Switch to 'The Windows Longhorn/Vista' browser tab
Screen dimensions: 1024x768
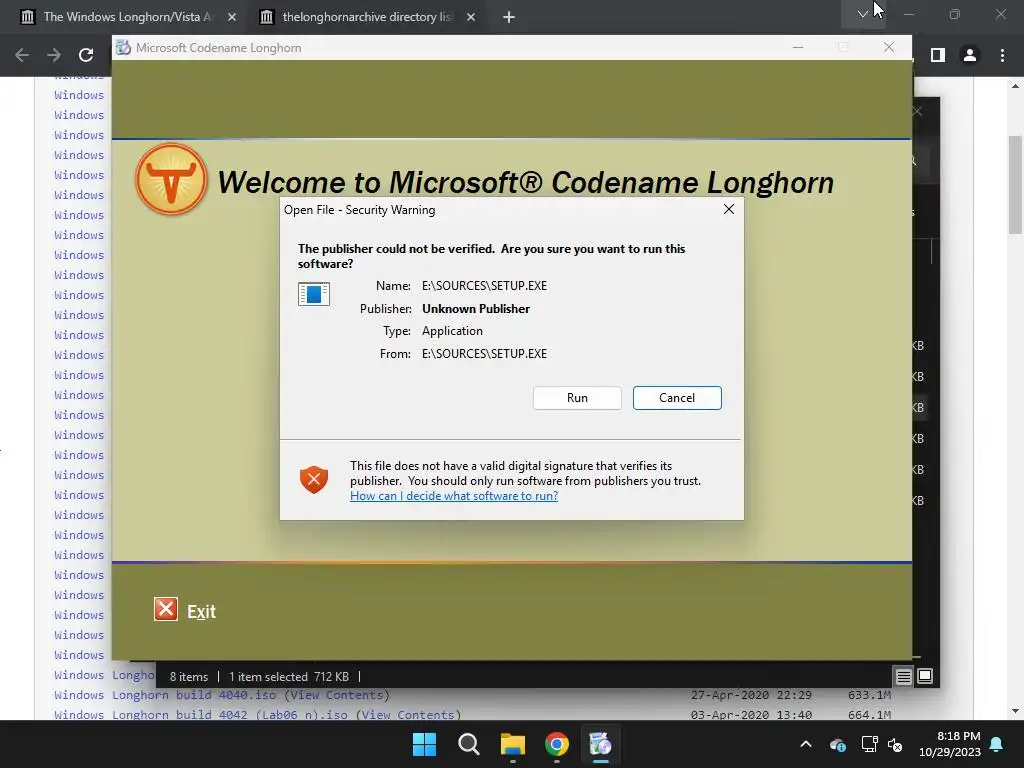pyautogui.click(x=127, y=17)
